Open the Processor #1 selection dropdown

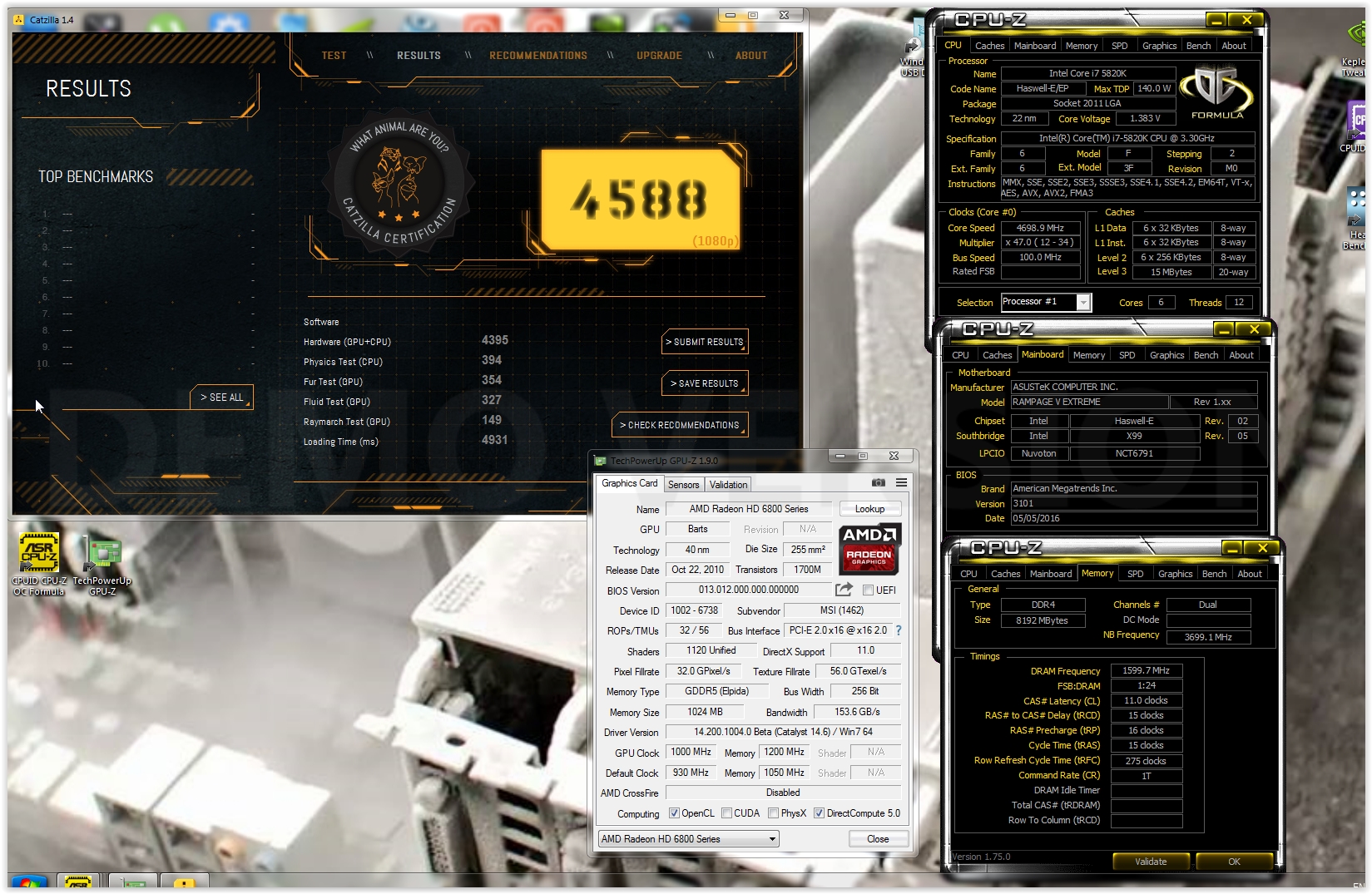1083,303
